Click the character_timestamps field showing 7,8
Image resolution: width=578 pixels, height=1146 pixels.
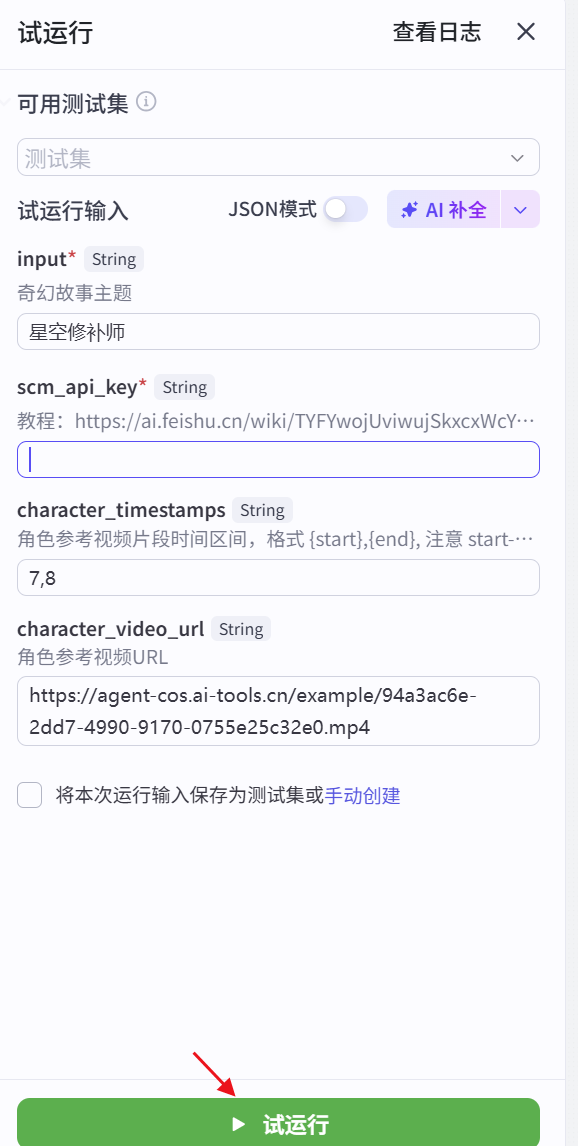click(278, 578)
